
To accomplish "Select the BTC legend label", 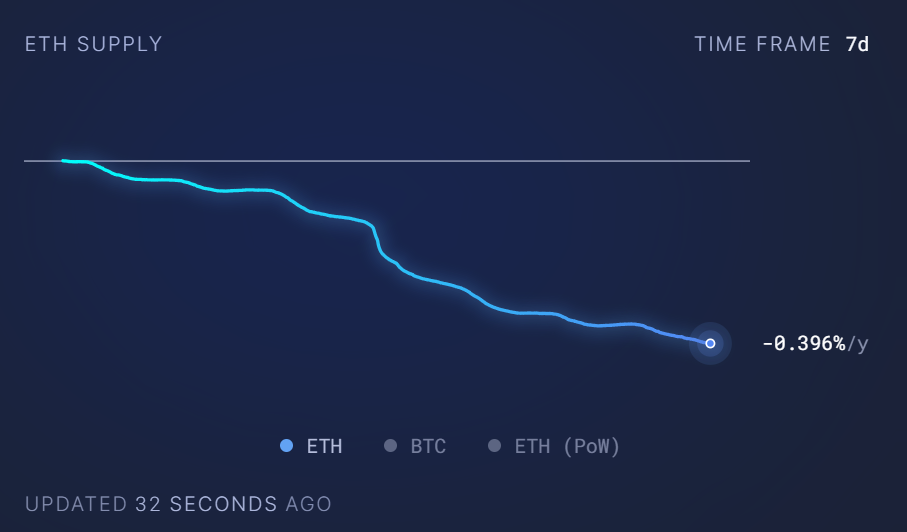I will [428, 446].
